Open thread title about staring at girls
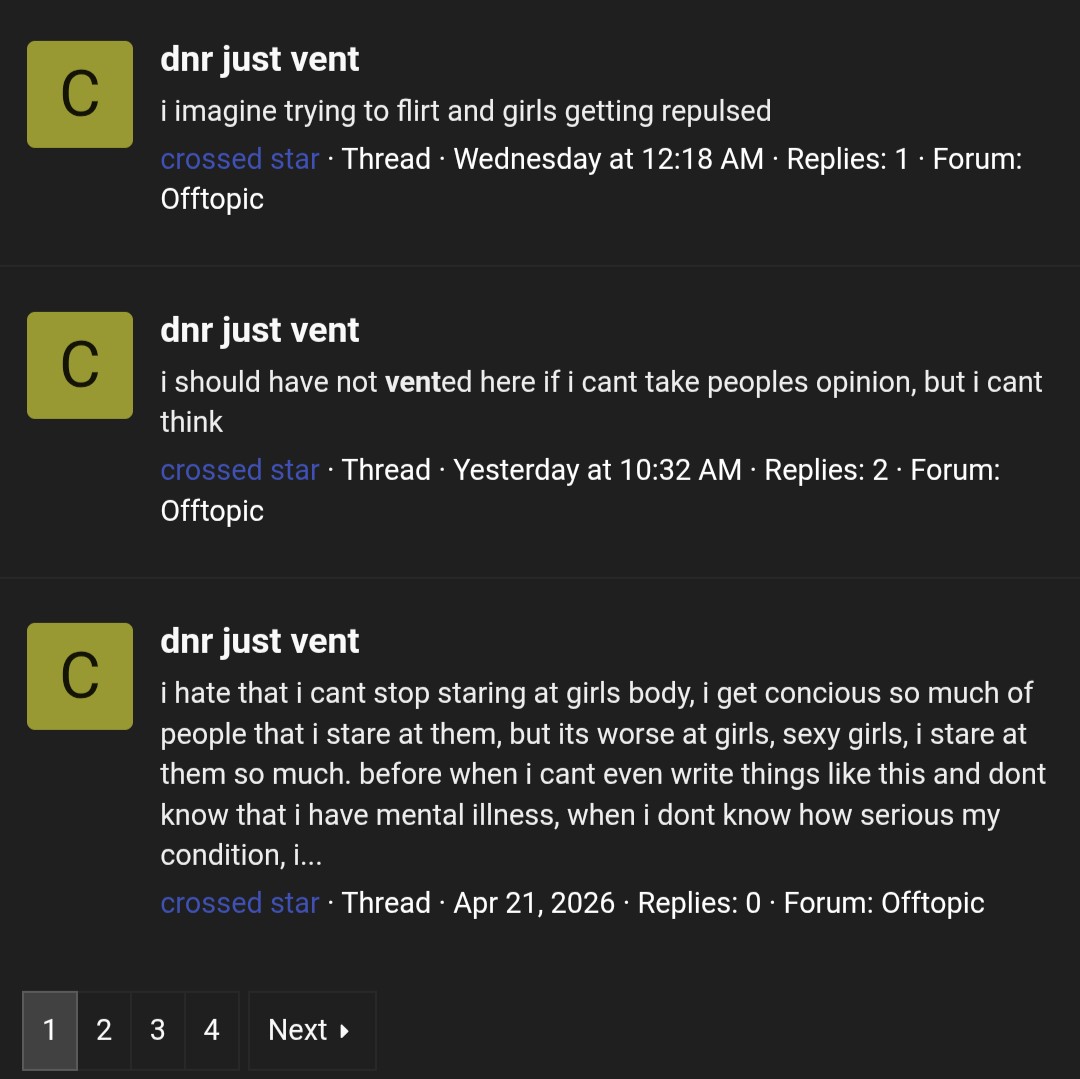 coord(260,641)
